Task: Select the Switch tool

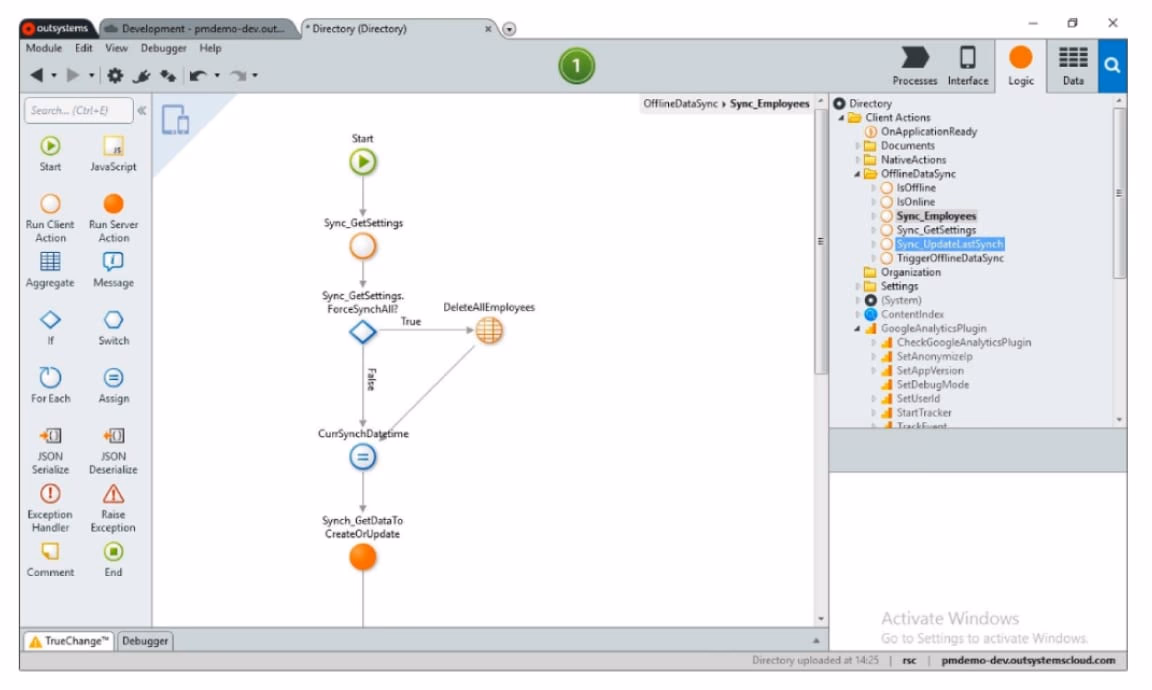Action: [x=113, y=327]
